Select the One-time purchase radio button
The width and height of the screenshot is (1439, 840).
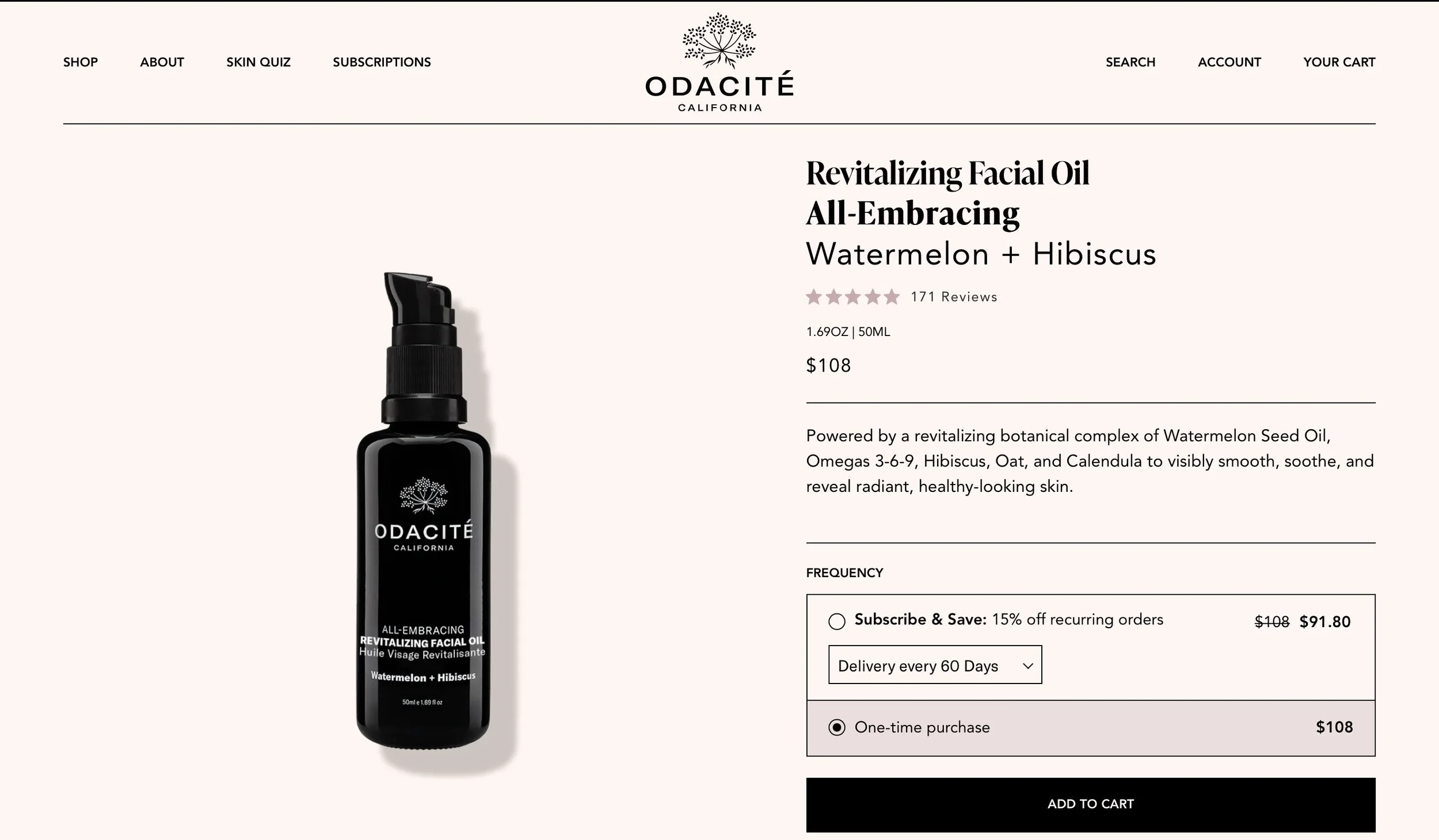coord(836,727)
